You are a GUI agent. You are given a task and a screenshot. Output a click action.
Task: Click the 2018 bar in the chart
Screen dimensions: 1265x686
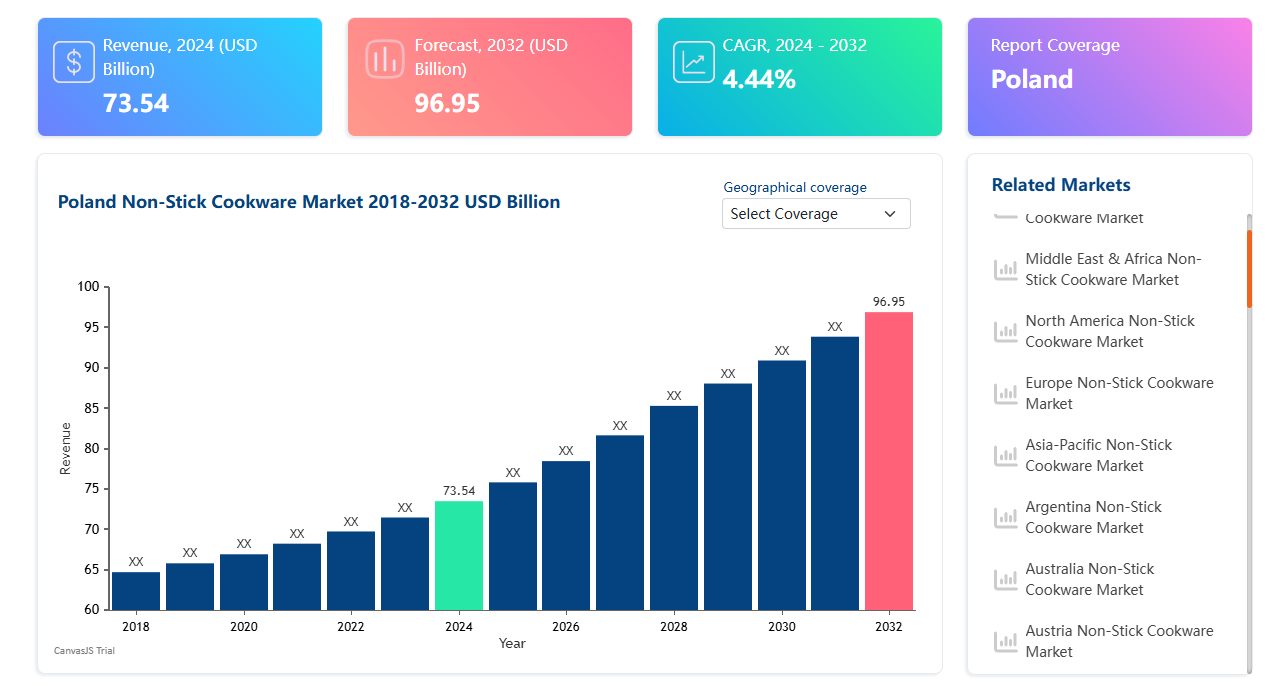pos(136,591)
